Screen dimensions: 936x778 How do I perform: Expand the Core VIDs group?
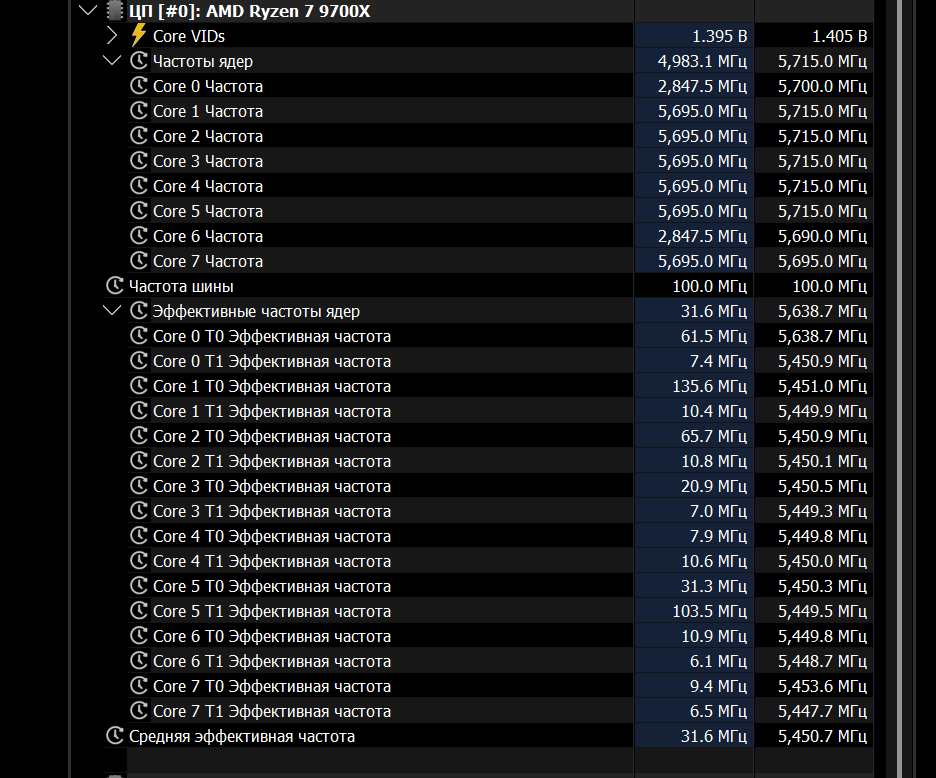tap(112, 36)
